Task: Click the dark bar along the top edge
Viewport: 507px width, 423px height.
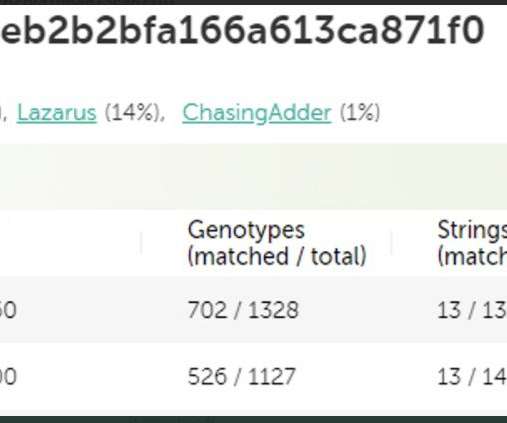Action: (253, 2)
